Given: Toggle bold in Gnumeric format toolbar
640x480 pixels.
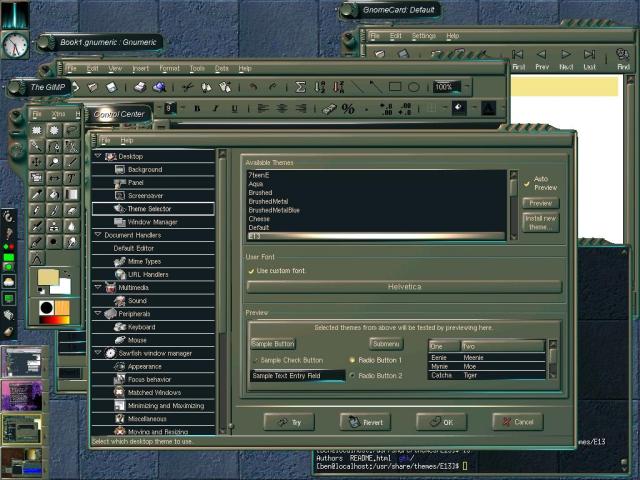Looking at the screenshot, I should click(198, 109).
